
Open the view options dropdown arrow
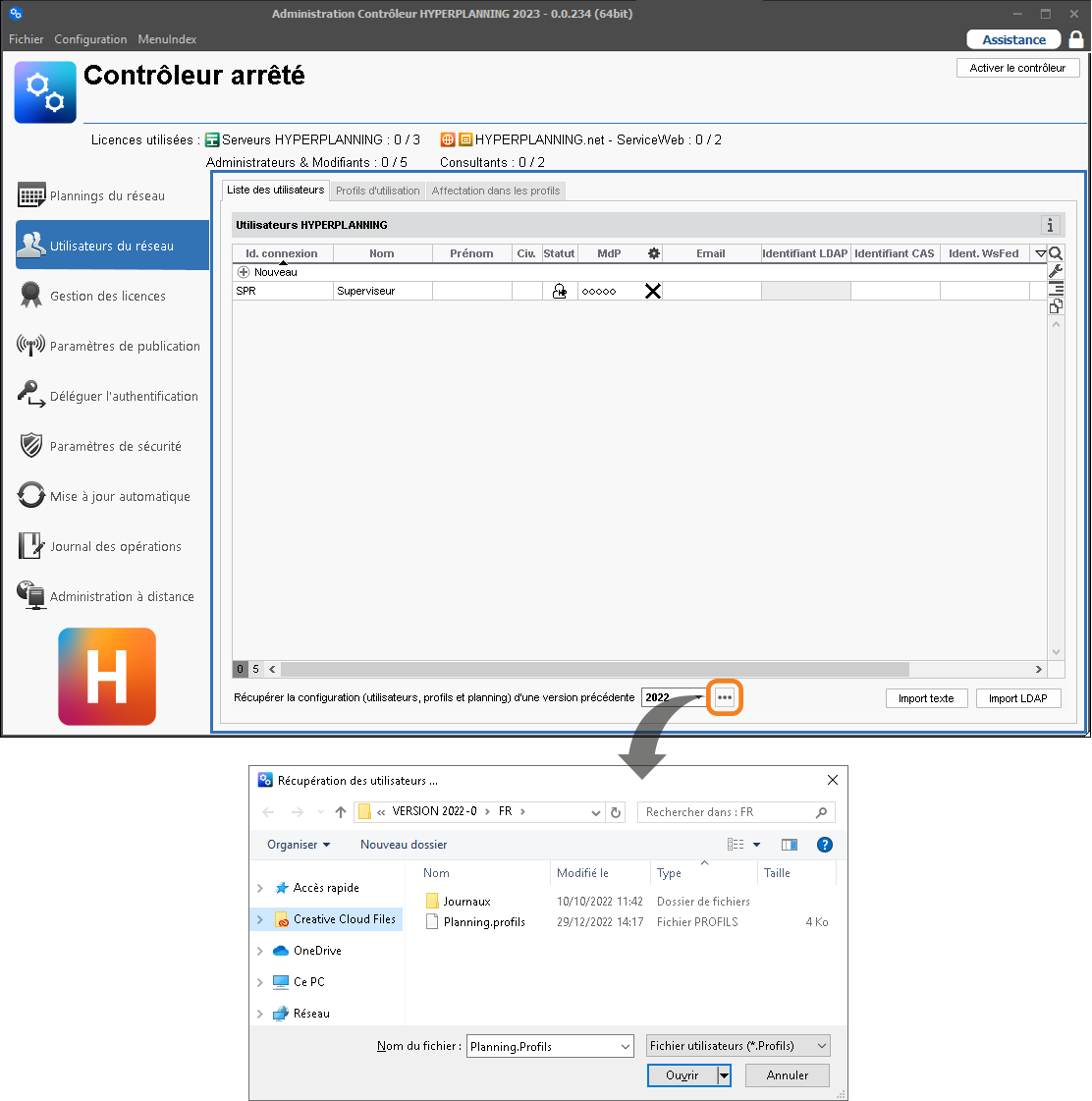click(x=757, y=845)
